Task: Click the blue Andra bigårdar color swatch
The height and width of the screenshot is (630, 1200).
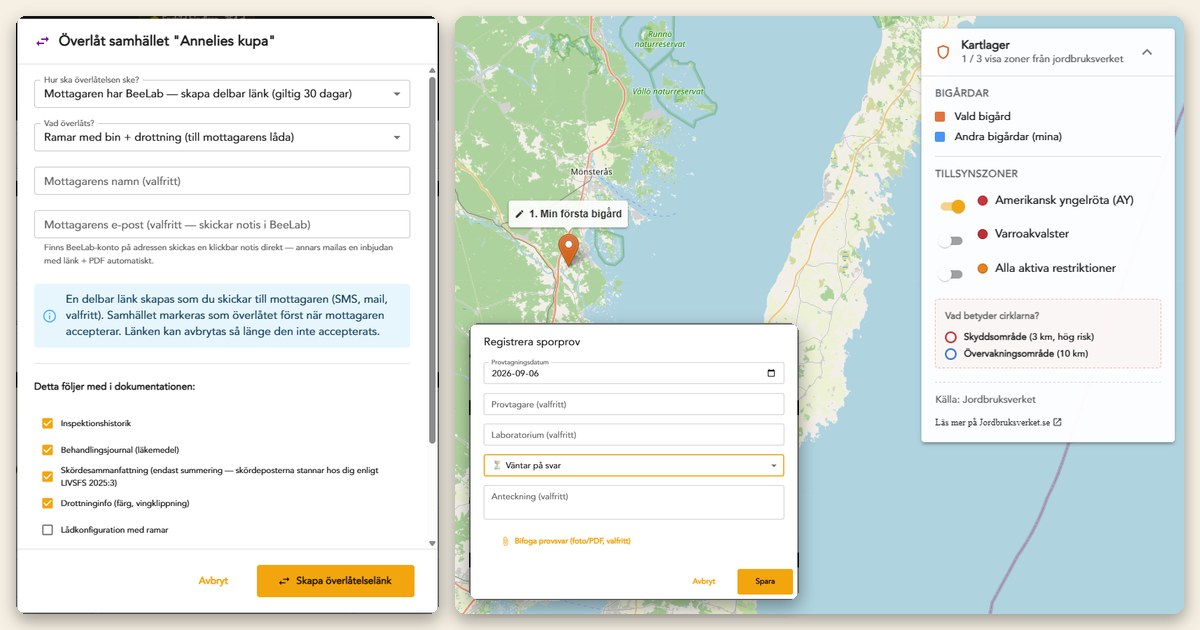Action: tap(940, 137)
